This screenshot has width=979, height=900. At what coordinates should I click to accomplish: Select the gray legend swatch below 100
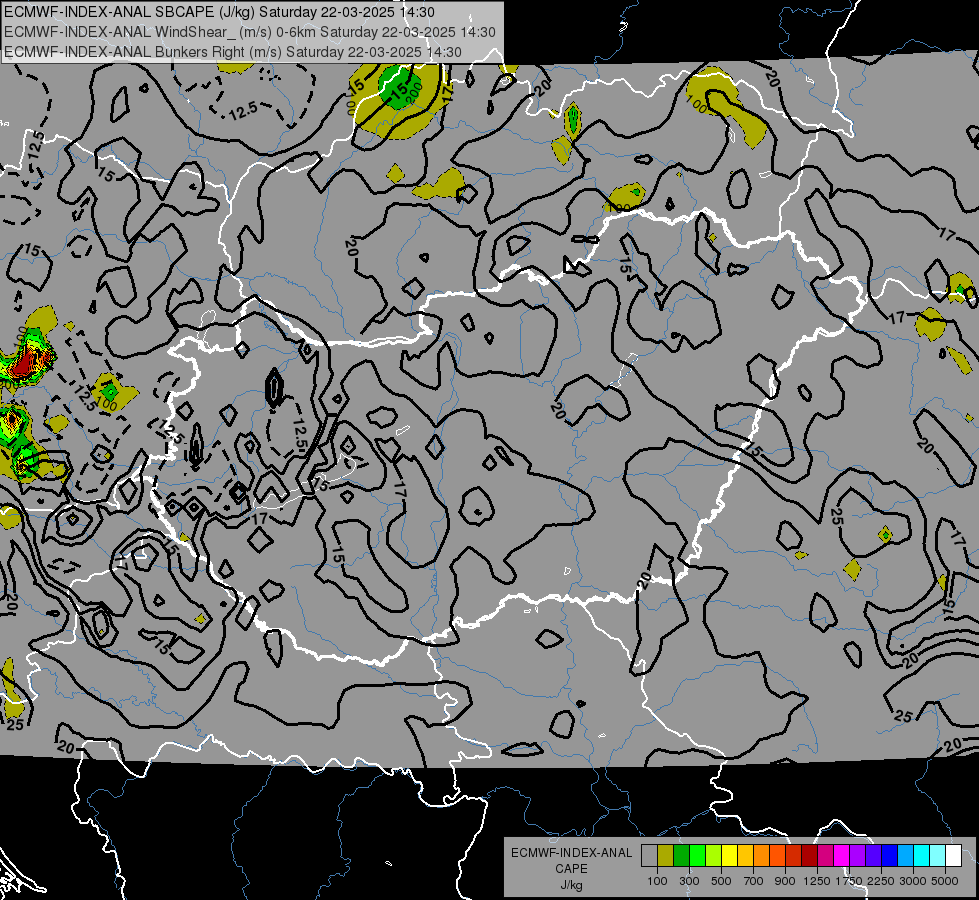[x=649, y=856]
